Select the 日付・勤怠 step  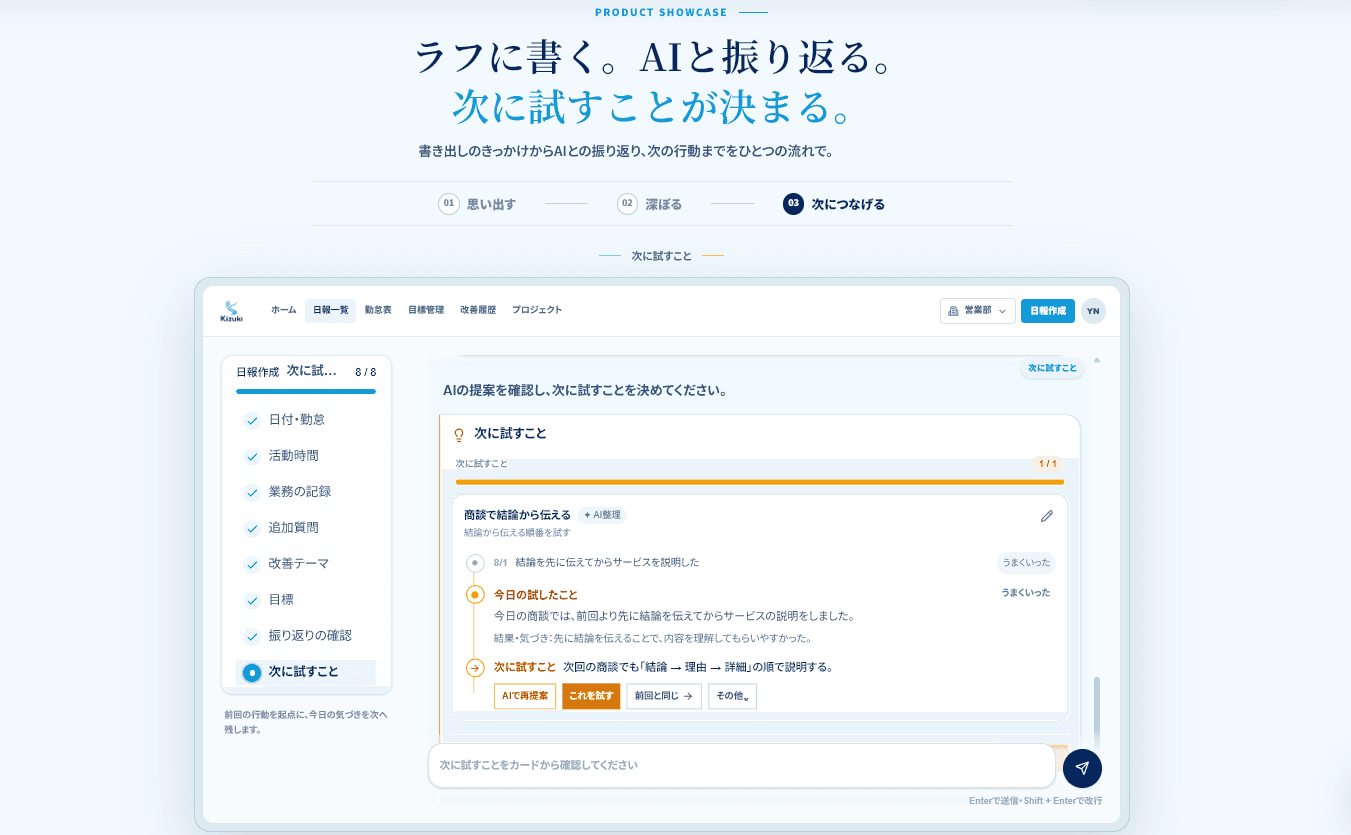click(x=306, y=420)
